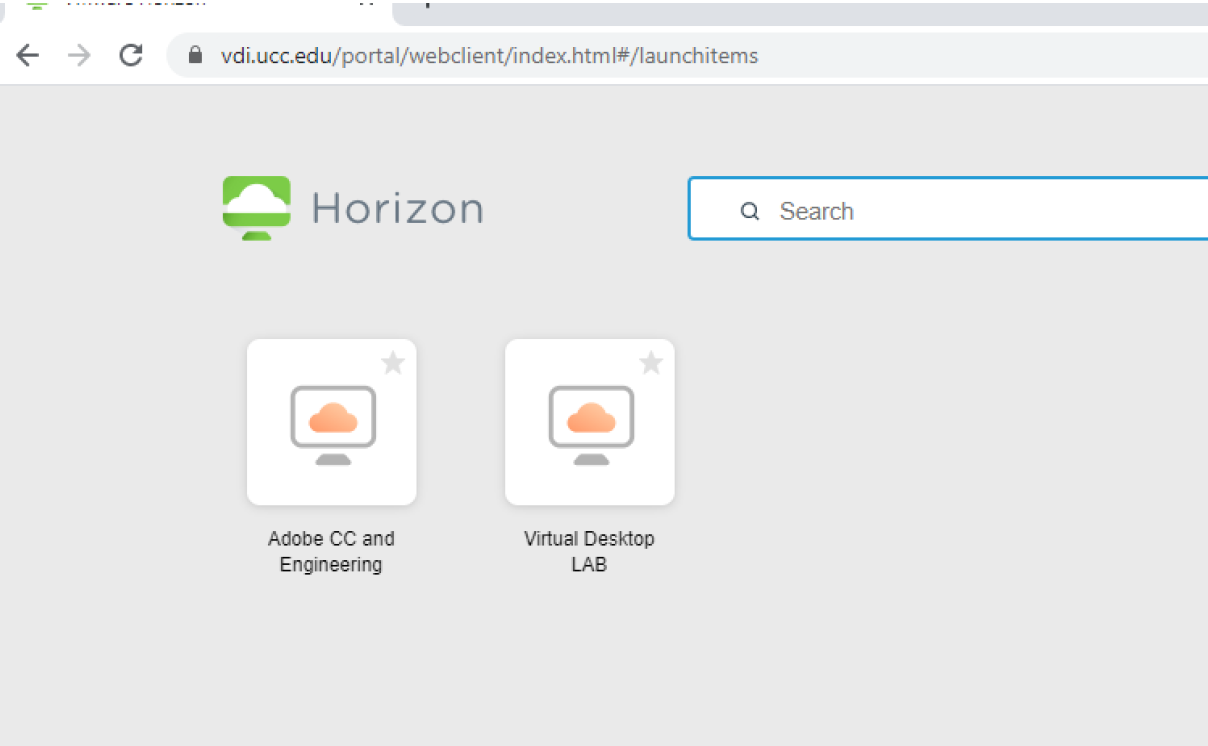The height and width of the screenshot is (746, 1208).
Task: Click the grayed forward arrow icon
Action: point(78,55)
